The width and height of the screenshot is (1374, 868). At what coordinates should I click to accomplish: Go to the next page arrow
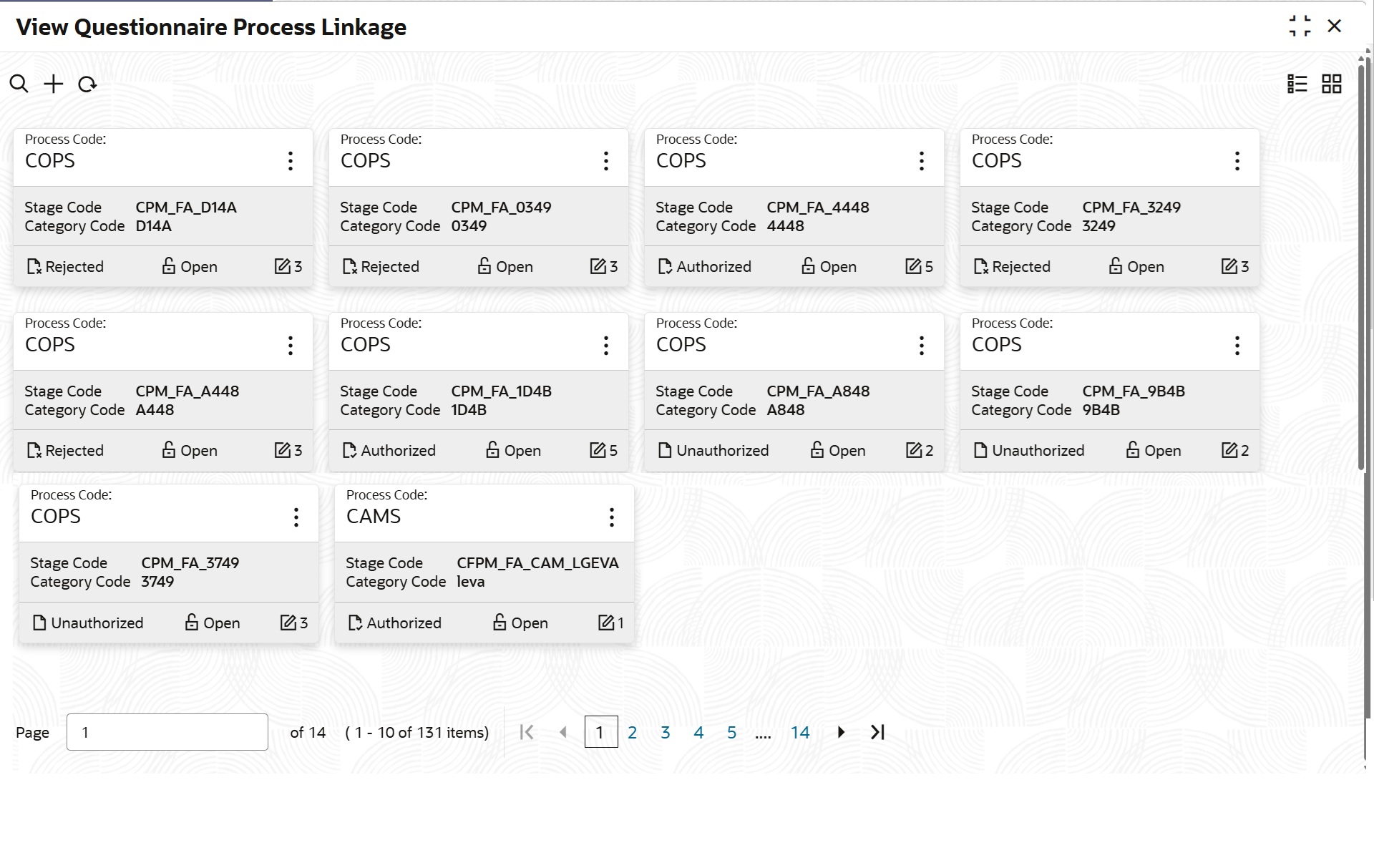coord(841,733)
